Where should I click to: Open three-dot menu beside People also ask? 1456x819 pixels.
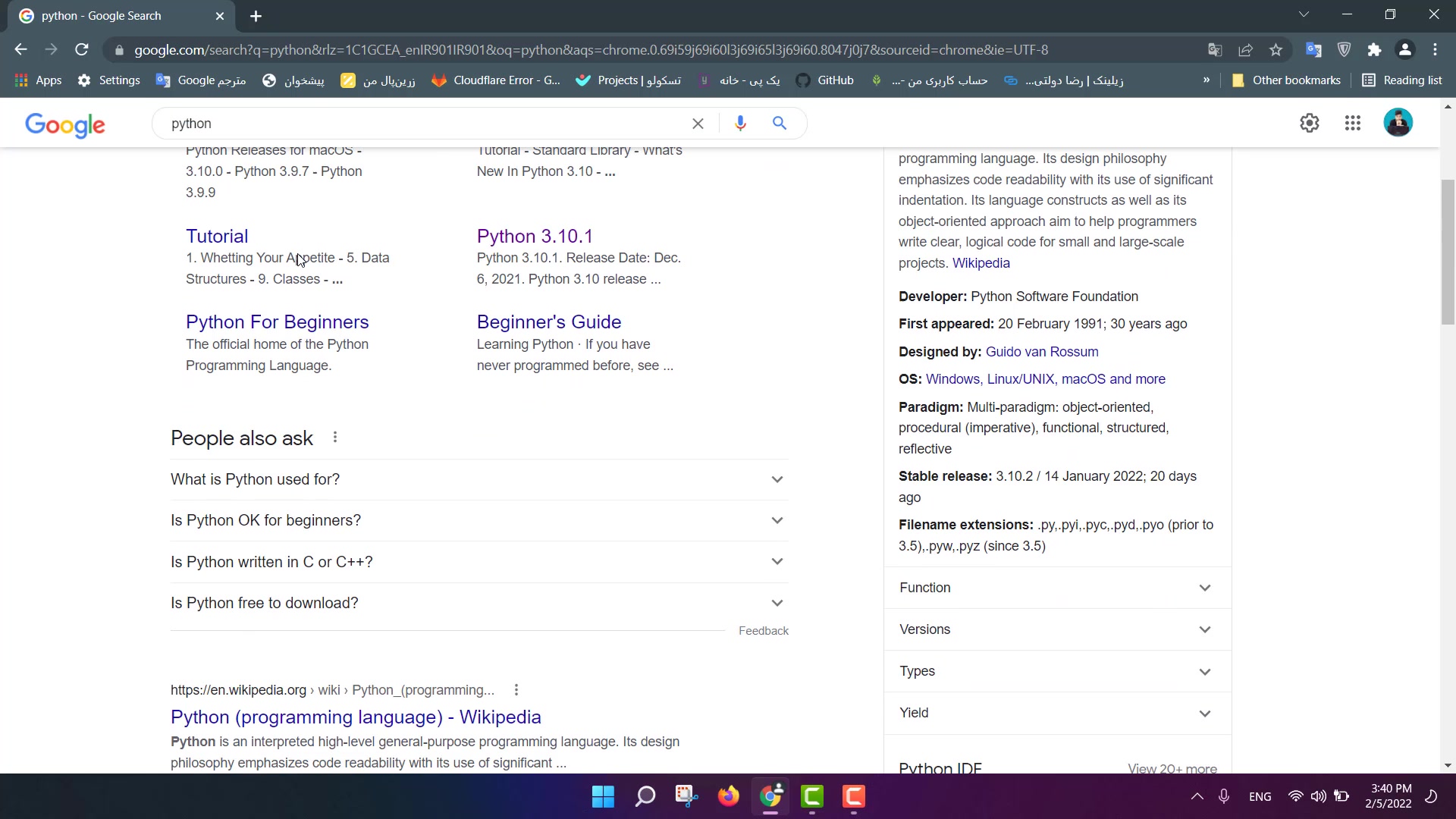(335, 438)
